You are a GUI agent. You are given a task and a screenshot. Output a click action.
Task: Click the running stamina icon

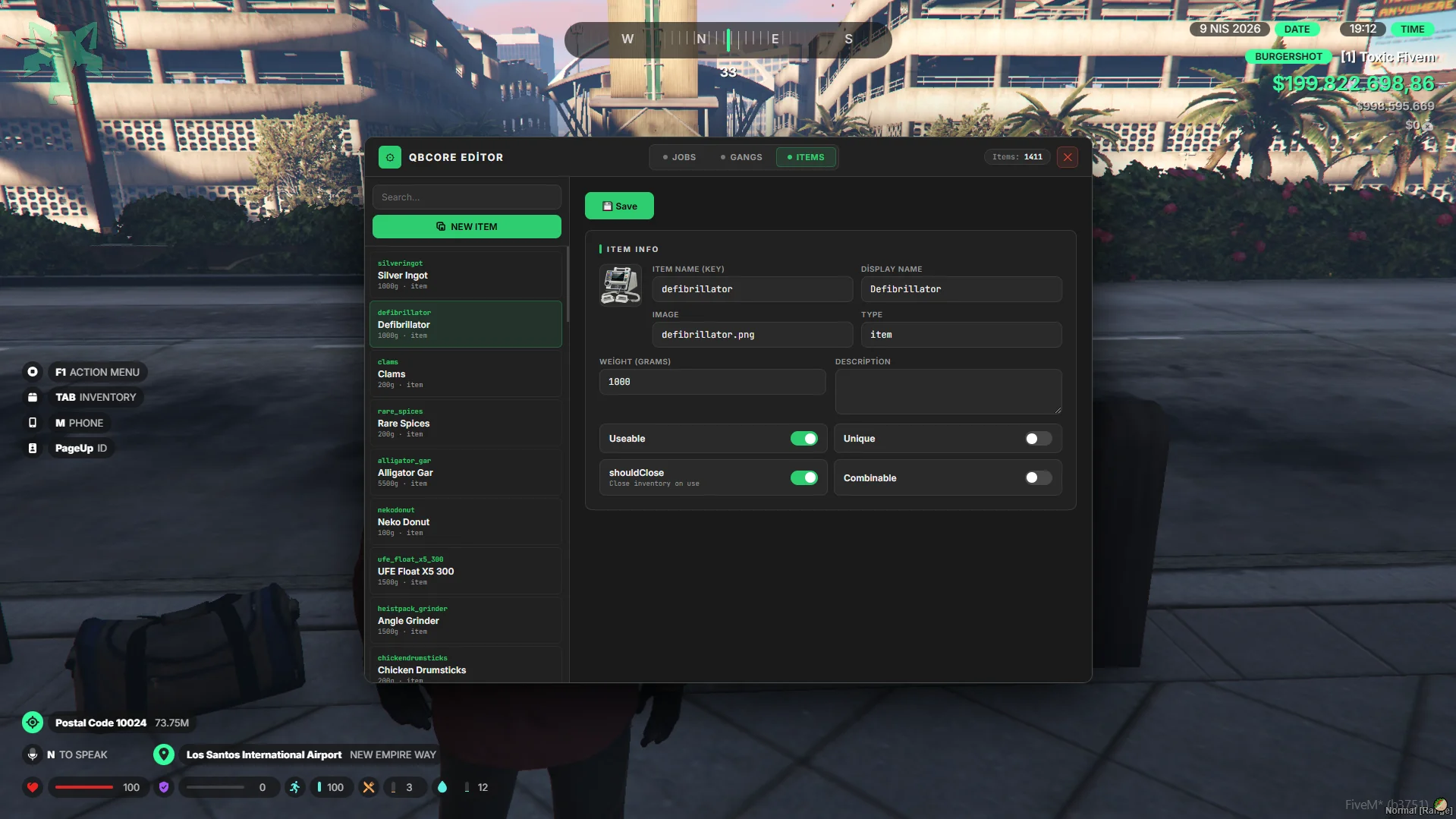294,787
